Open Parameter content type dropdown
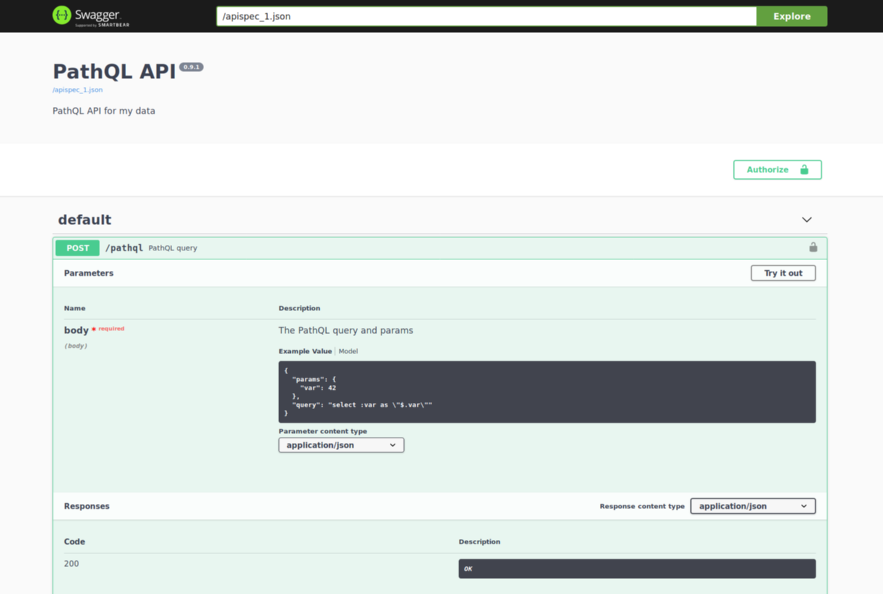The height and width of the screenshot is (594, 883). (341, 445)
